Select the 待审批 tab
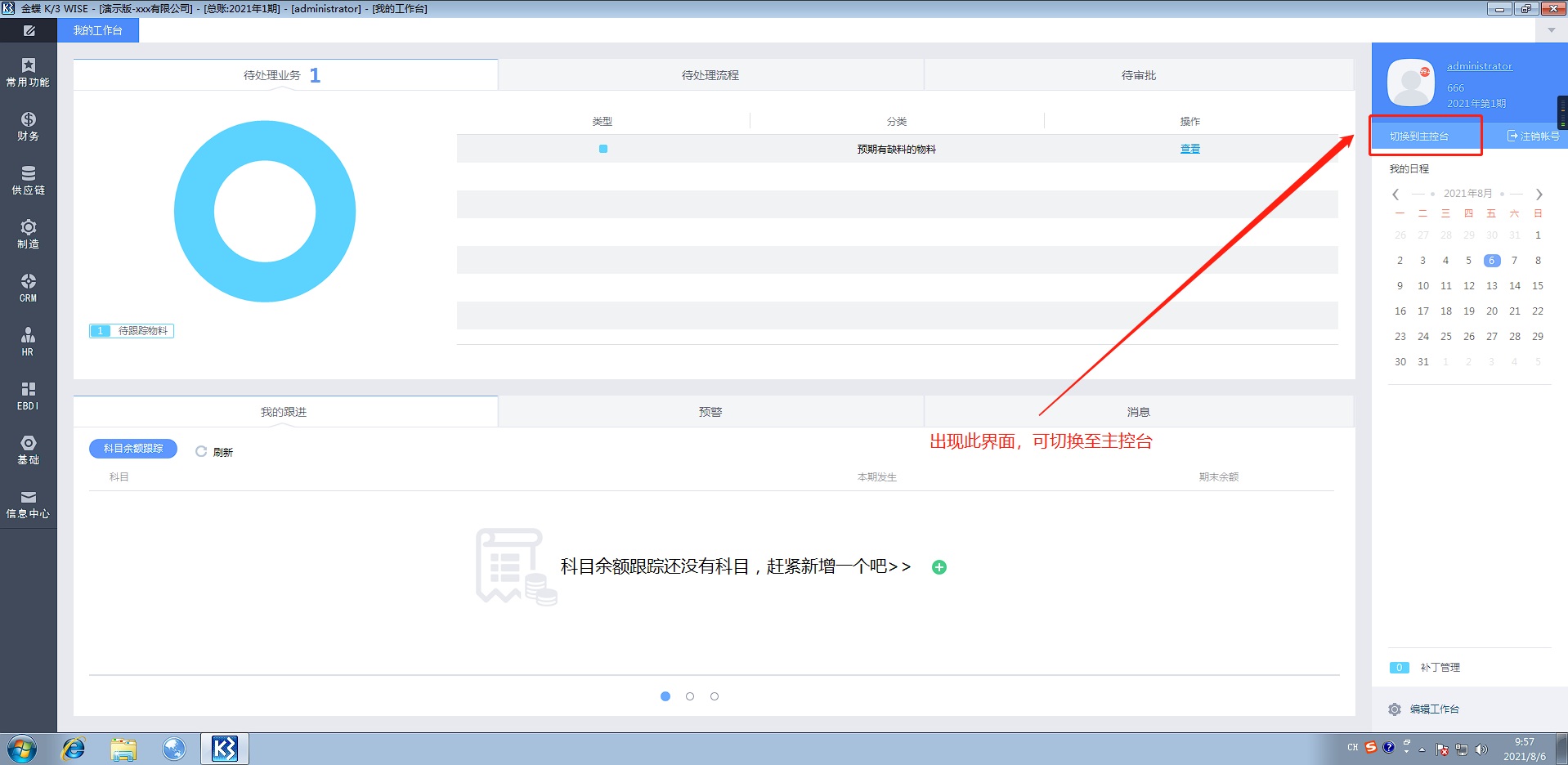The width and height of the screenshot is (1568, 765). pos(1139,75)
